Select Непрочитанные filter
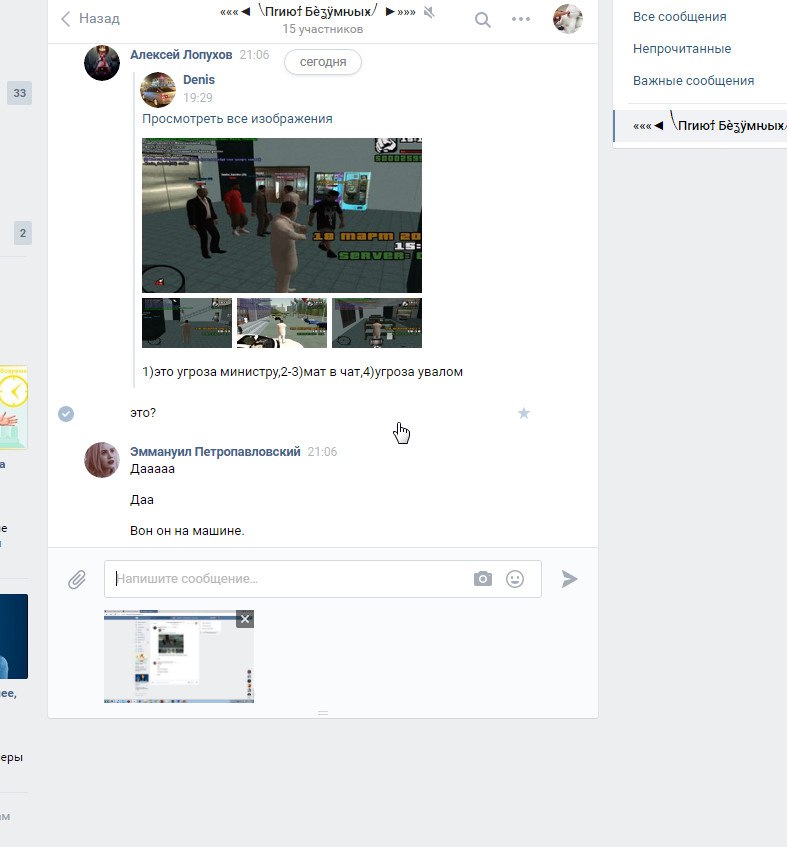 [682, 49]
